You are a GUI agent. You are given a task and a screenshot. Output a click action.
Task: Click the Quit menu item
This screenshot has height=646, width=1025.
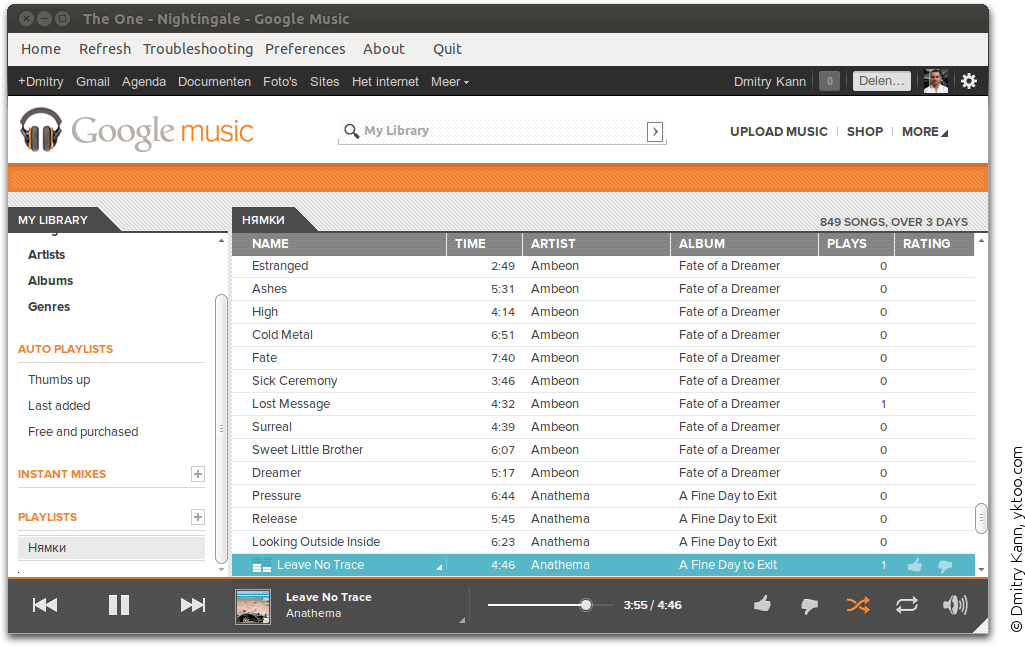447,49
